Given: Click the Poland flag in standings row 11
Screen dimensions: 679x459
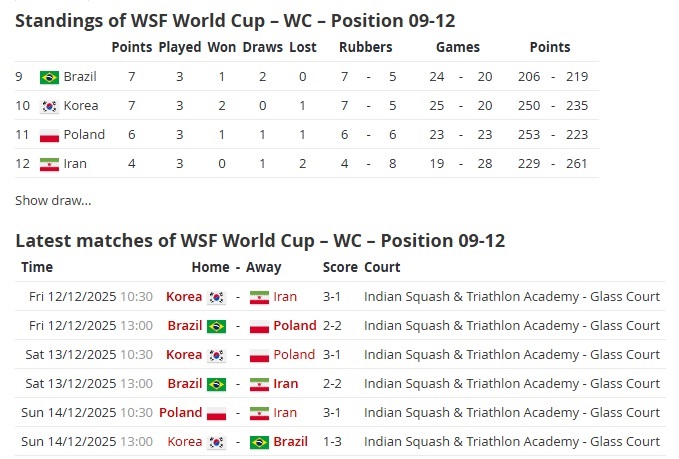Looking at the screenshot, I should [49, 135].
